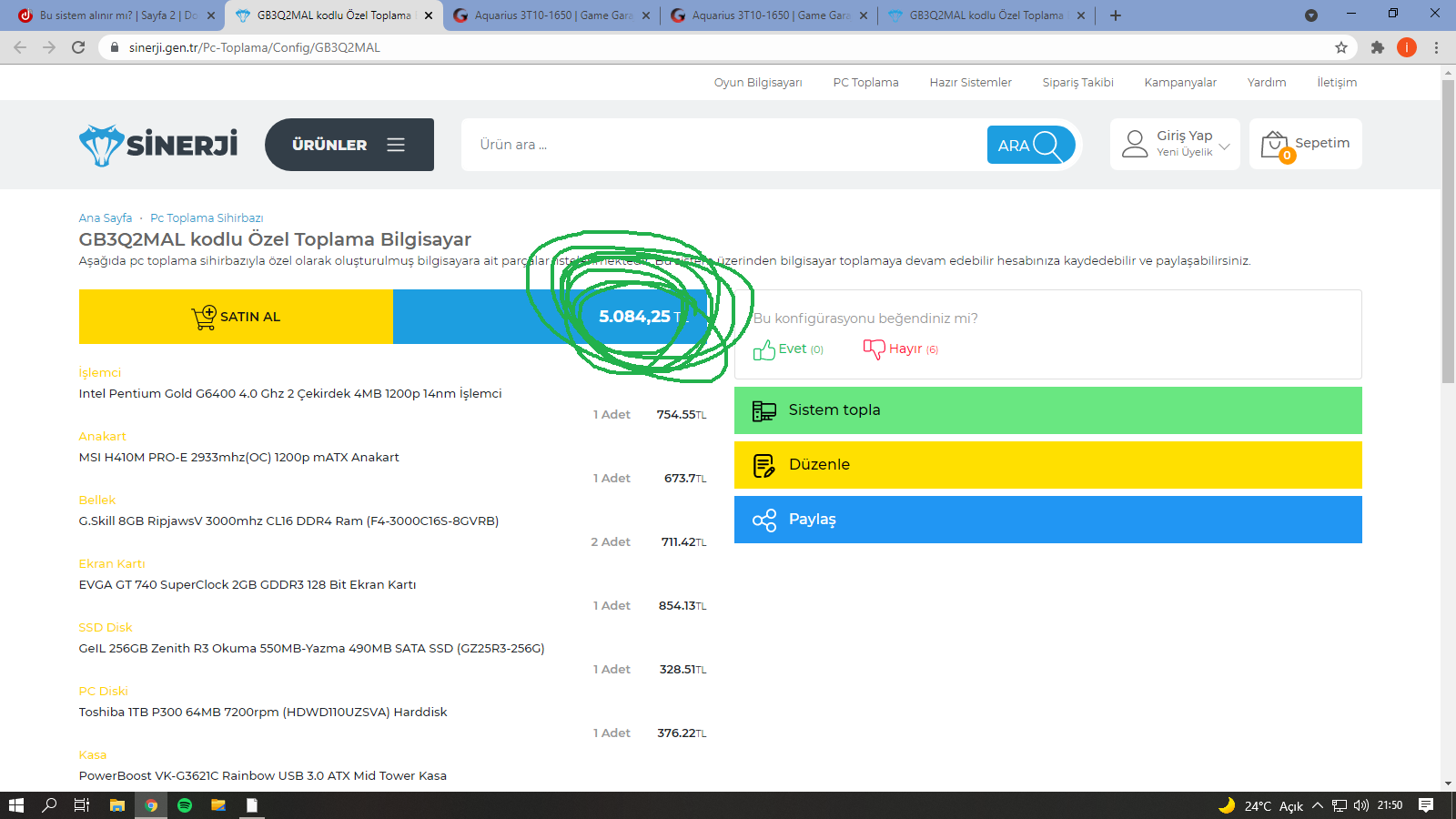Open Pc Toplama Sihirbazı breadcrumb
This screenshot has width=1456, height=819.
pyautogui.click(x=207, y=218)
